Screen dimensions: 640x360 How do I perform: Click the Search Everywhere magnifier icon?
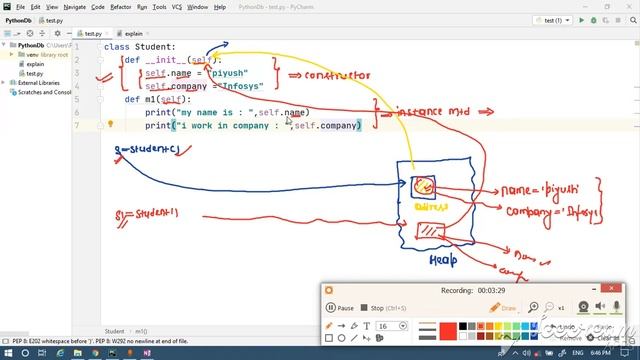click(x=633, y=20)
